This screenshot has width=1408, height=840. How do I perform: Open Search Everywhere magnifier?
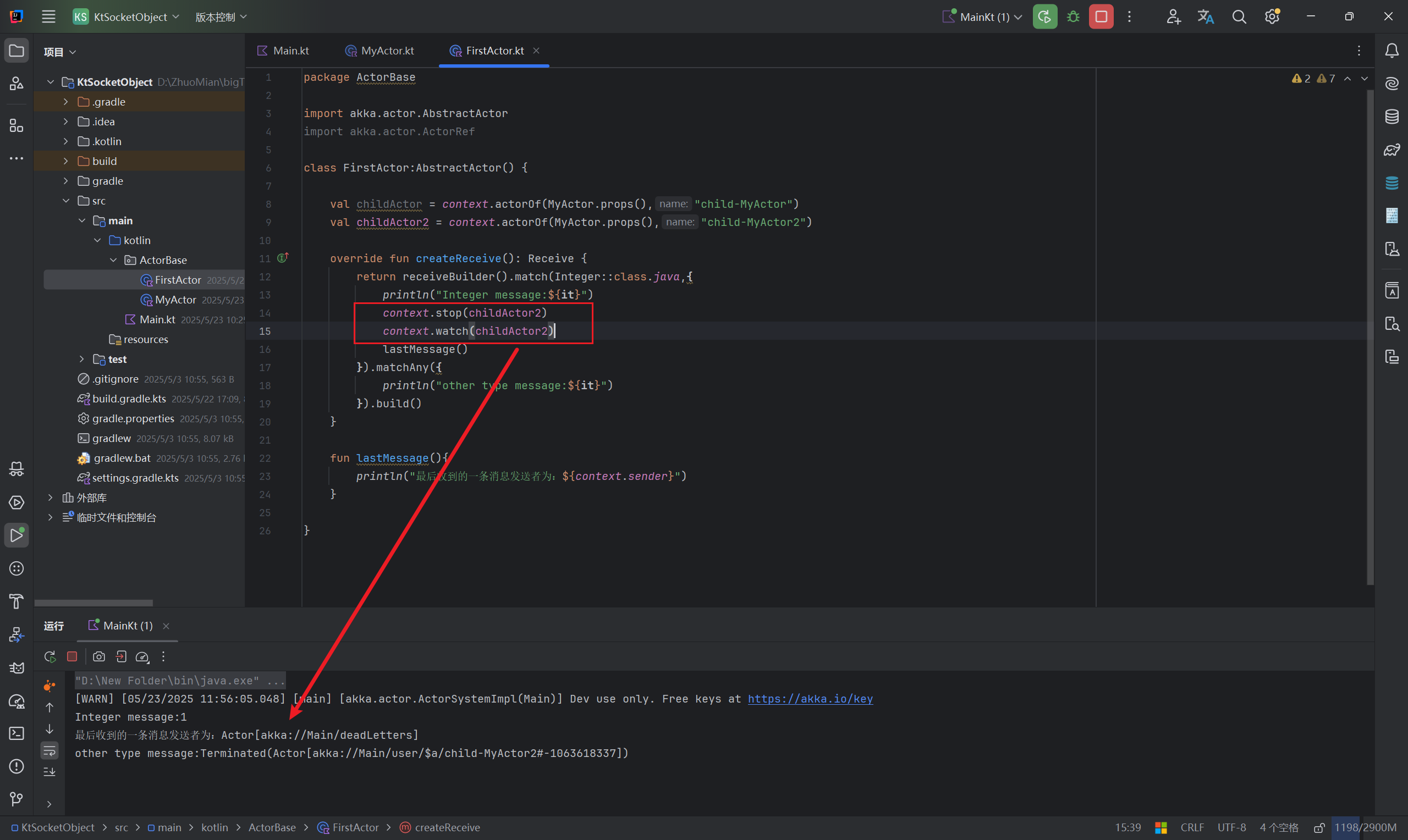point(1239,16)
